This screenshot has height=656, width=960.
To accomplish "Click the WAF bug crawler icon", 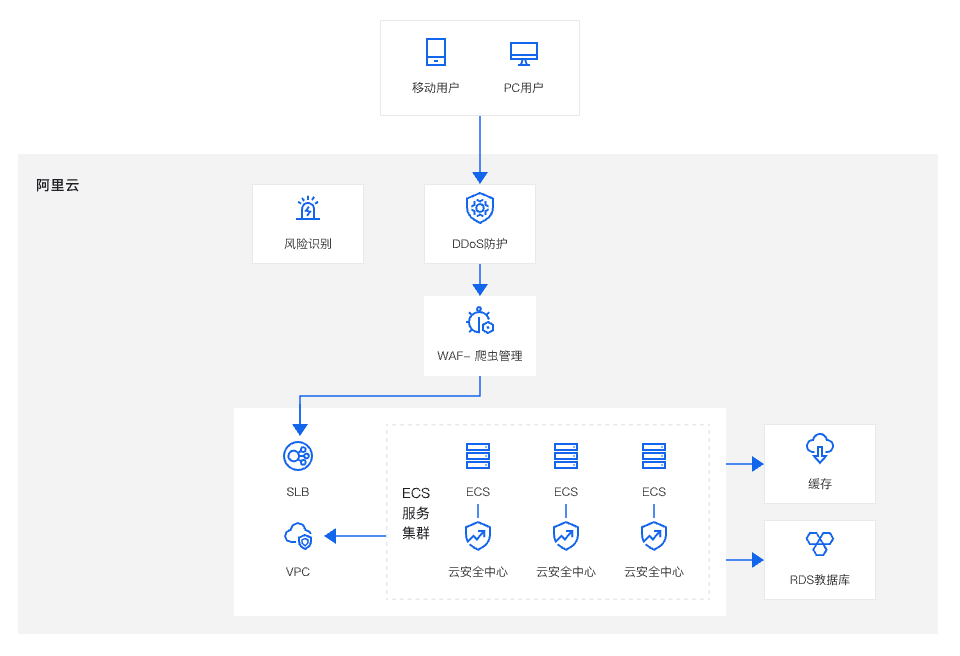I will tap(480, 320).
